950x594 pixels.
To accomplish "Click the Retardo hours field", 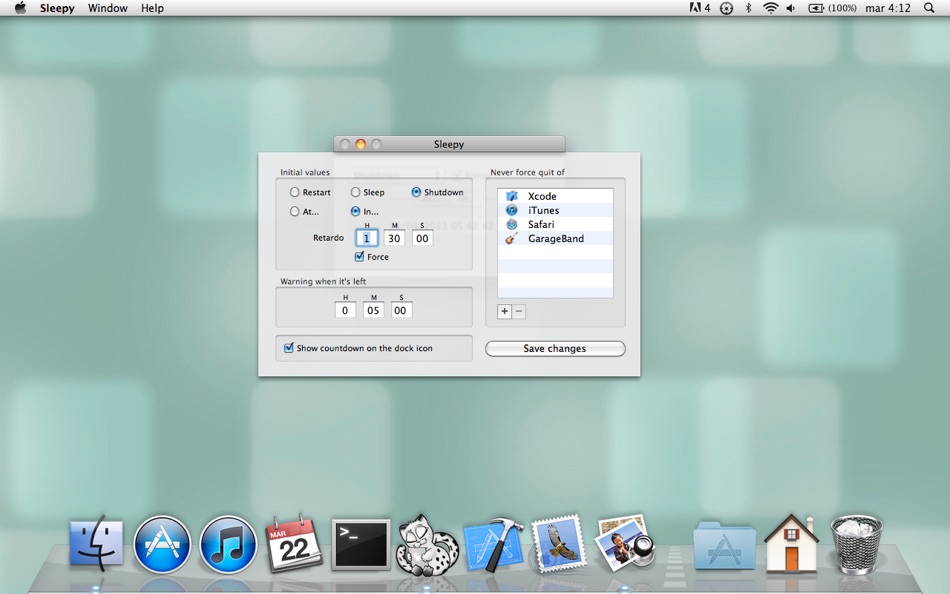I will [367, 238].
